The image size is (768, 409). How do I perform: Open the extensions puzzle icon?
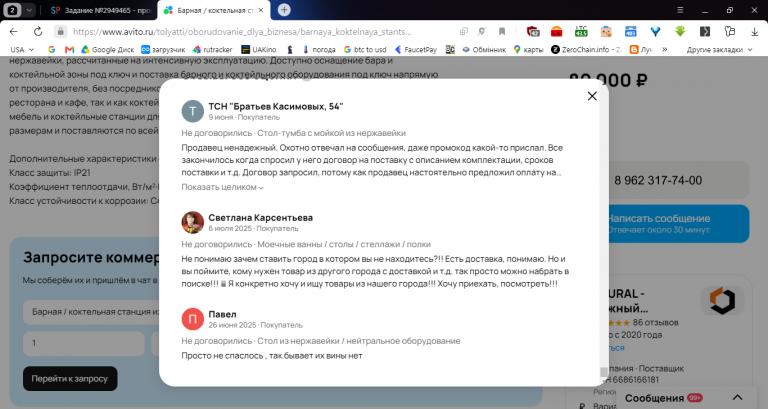tap(730, 31)
